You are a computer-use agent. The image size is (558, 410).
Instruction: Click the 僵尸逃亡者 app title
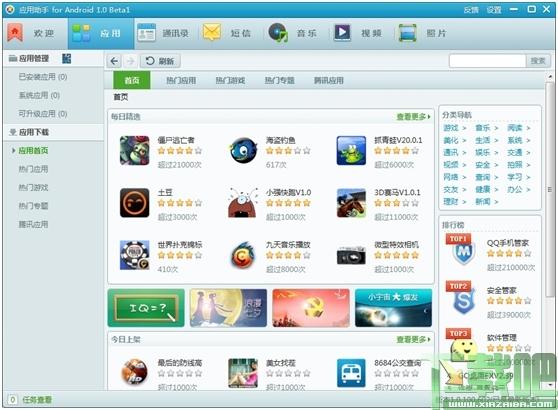[x=176, y=140]
